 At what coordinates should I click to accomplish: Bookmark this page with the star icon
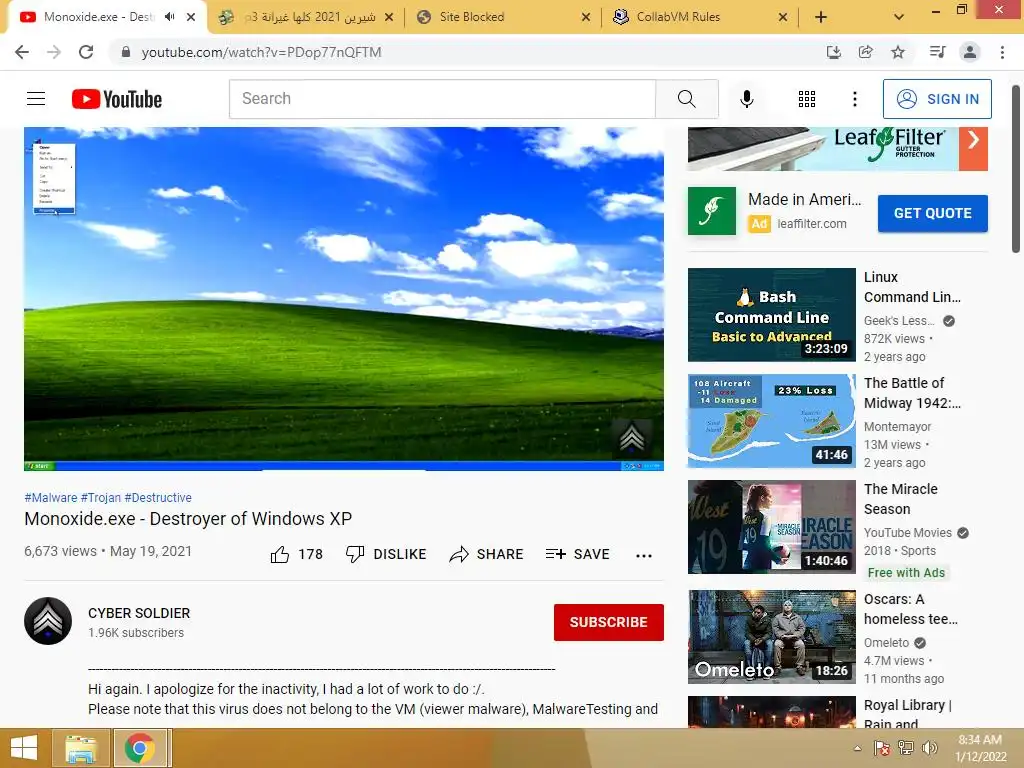click(898, 52)
